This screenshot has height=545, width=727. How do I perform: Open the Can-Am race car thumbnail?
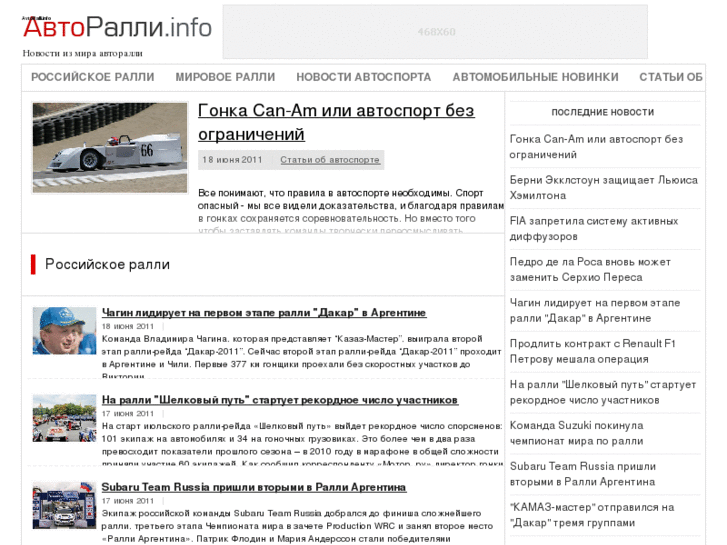(110, 147)
